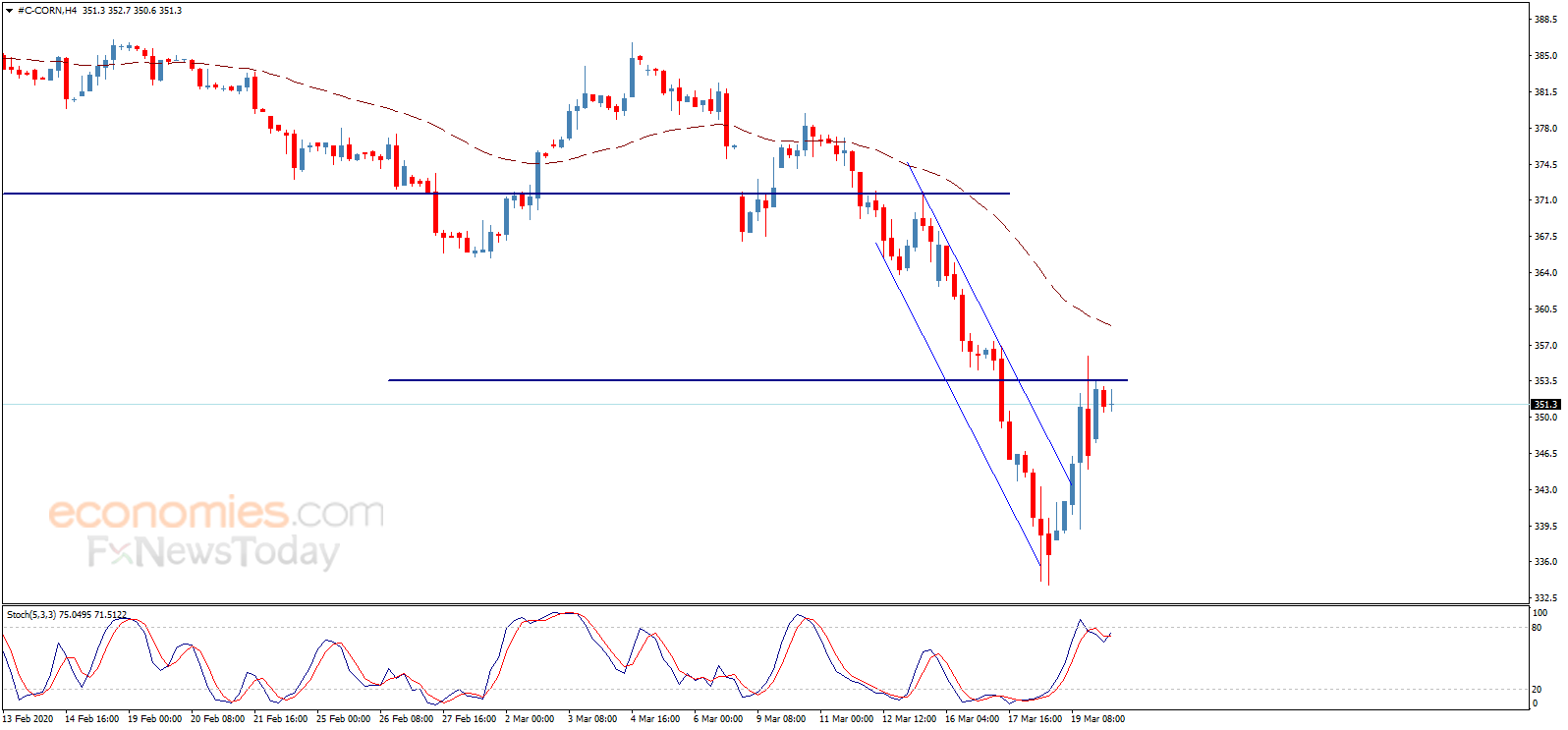The image size is (1568, 730).
Task: Click the small triangle beside #C-CORN,H4
Action: pos(10,11)
